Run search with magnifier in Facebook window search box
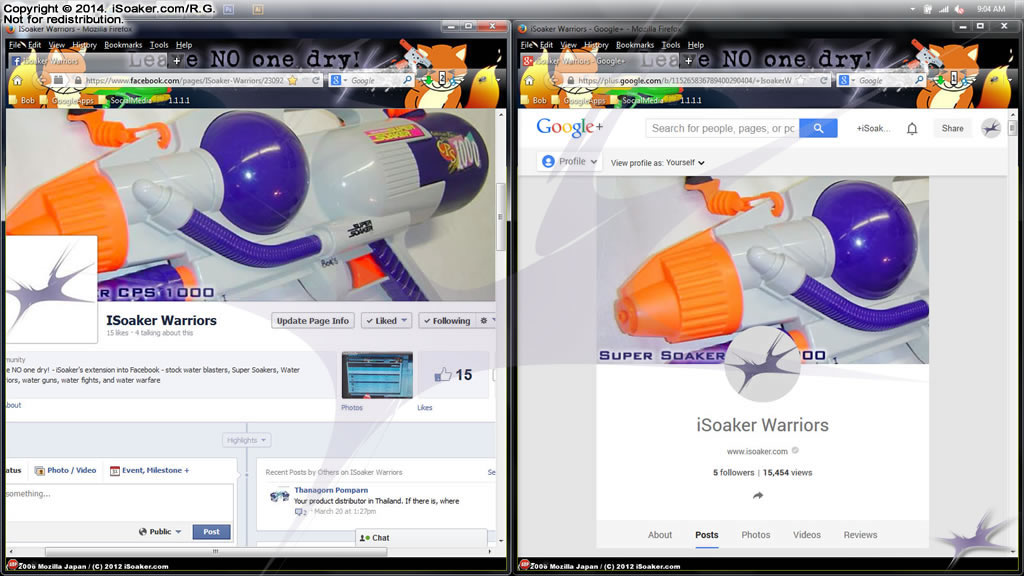 click(x=408, y=80)
